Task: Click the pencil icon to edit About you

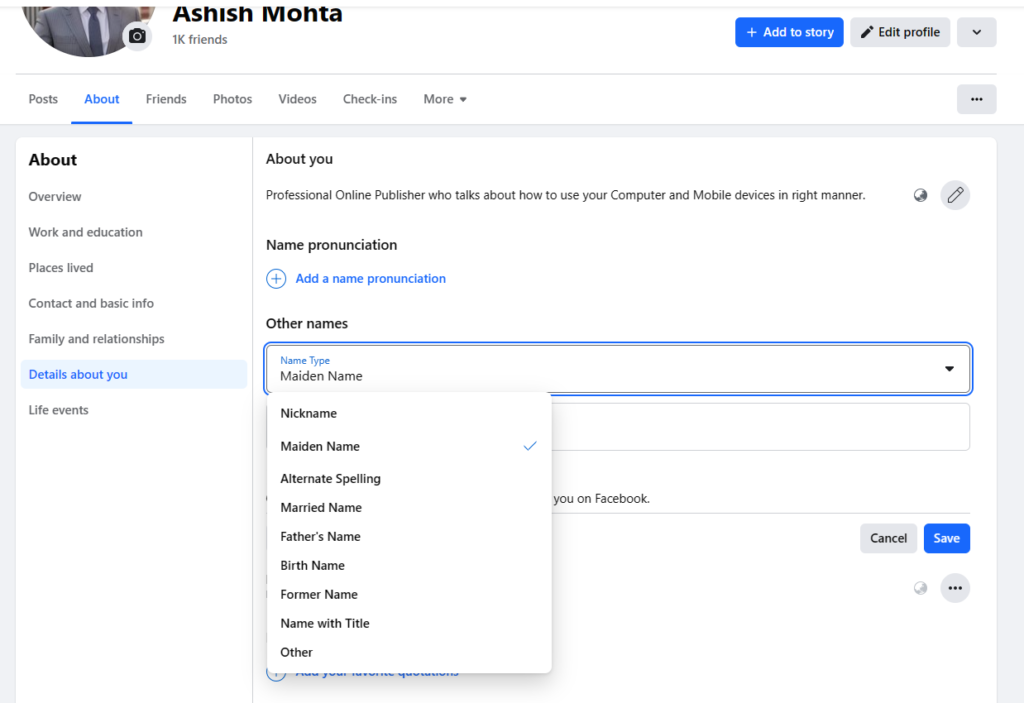Action: tap(955, 195)
